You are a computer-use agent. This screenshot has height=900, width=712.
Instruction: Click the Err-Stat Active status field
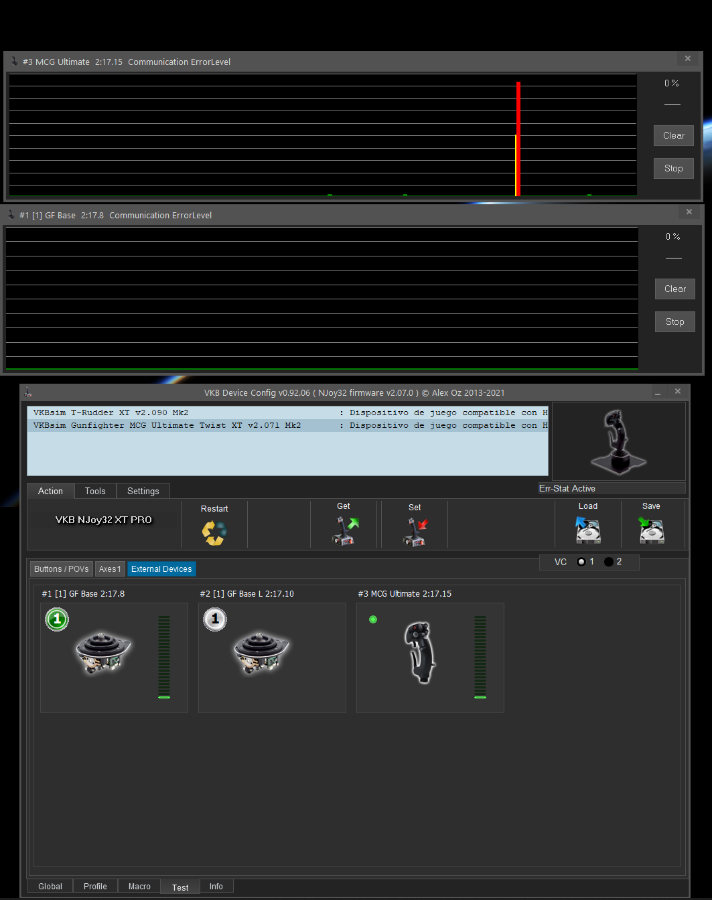(612, 488)
